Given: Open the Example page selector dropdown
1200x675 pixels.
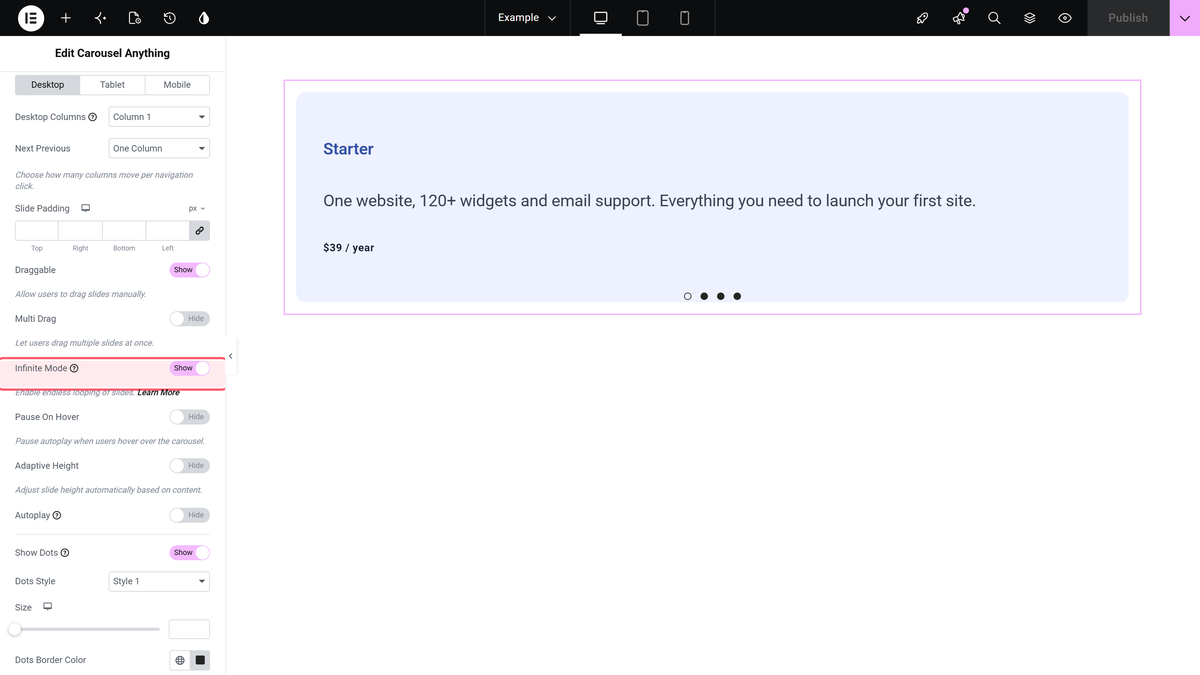Looking at the screenshot, I should point(527,18).
